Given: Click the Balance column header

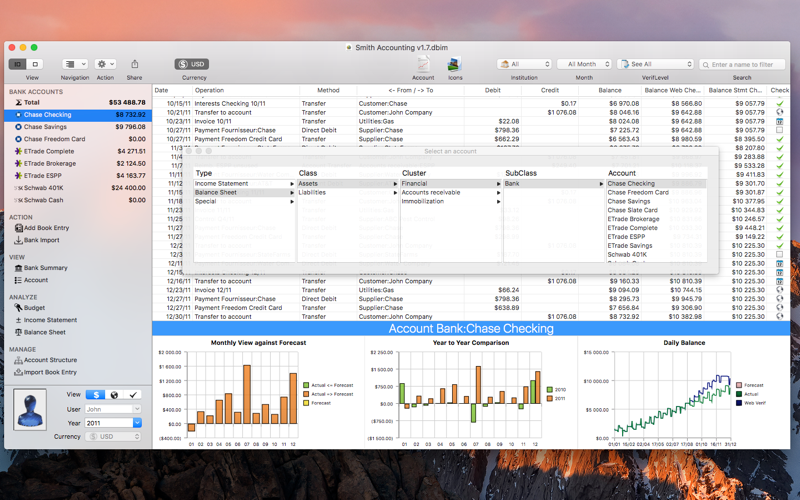Looking at the screenshot, I should pos(610,90).
